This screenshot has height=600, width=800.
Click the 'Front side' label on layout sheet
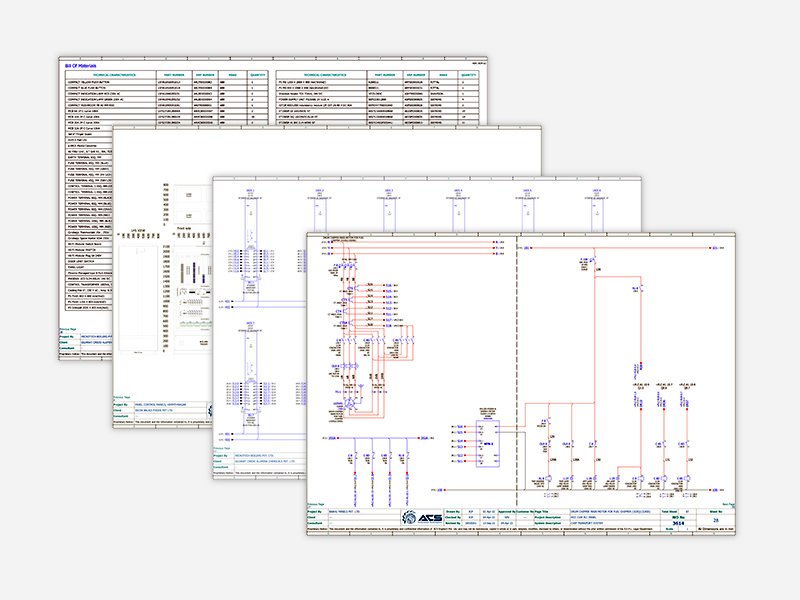[184, 228]
